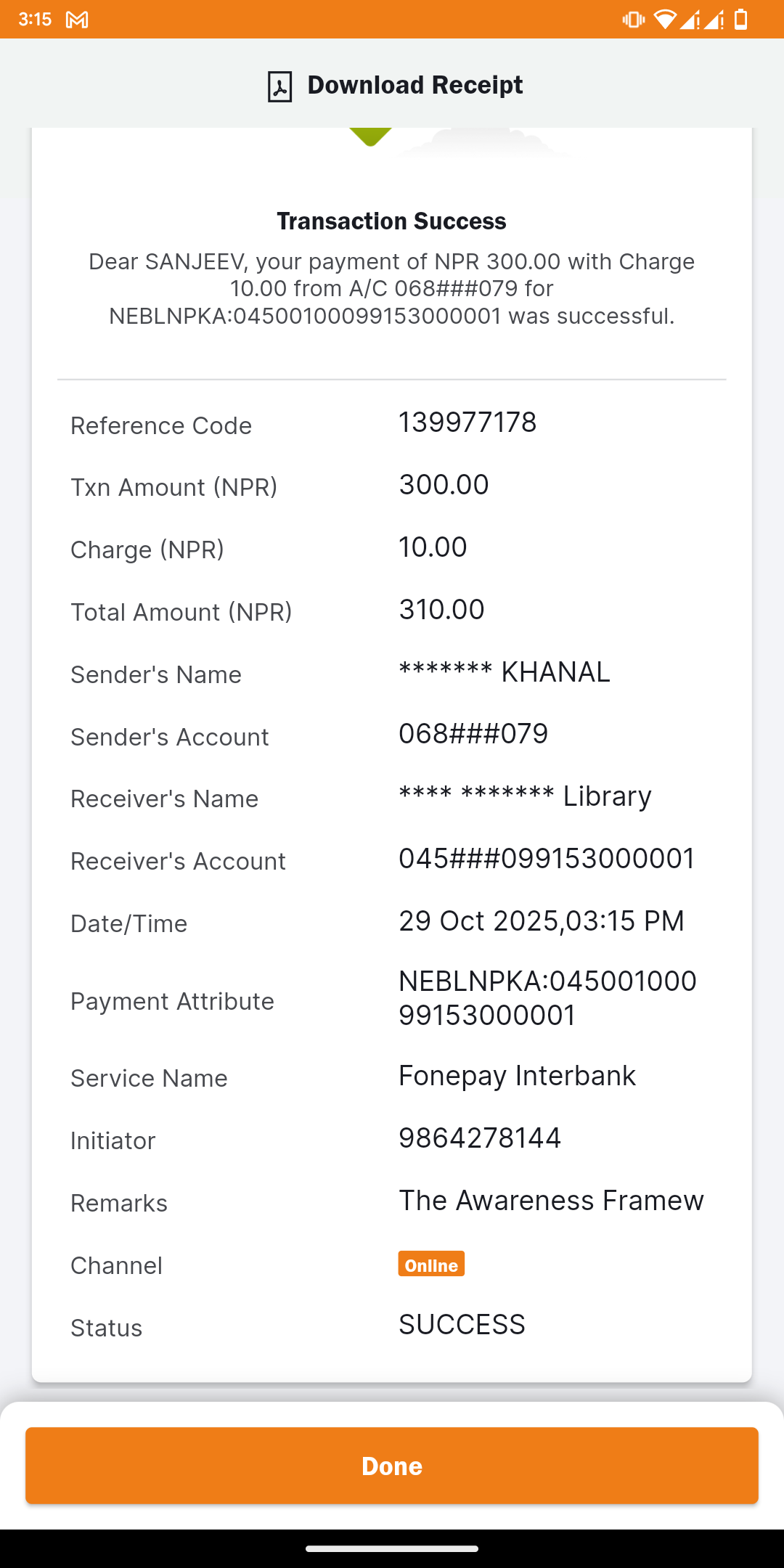Tap the green success checkmark icon
Image resolution: width=784 pixels, height=1568 pixels.
click(x=370, y=136)
